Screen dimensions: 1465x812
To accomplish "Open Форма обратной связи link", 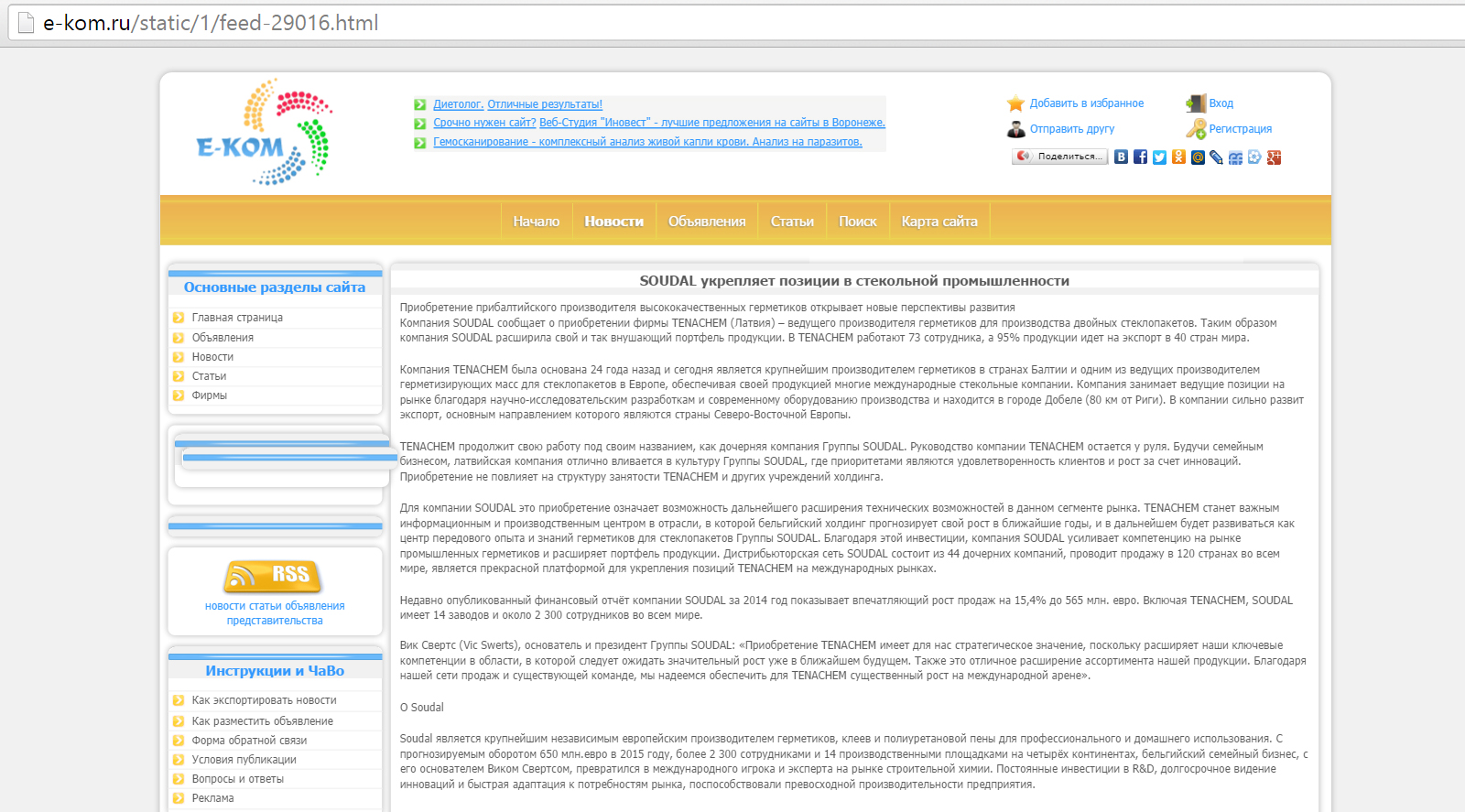I will tap(249, 741).
